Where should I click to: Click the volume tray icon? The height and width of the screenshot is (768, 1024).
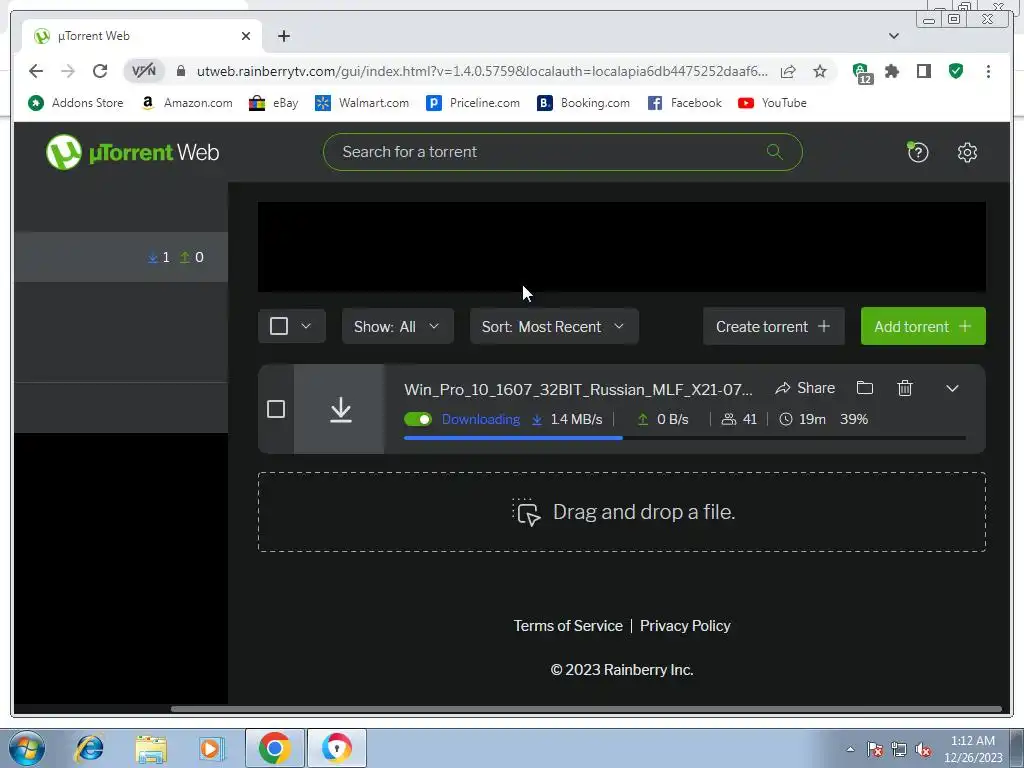923,749
